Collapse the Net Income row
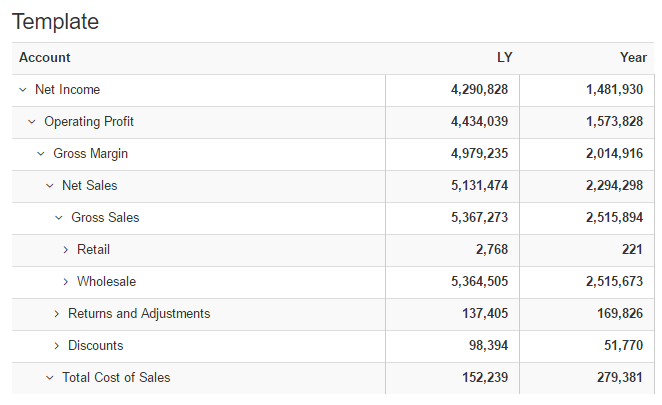The width and height of the screenshot is (662, 405). 22,90
